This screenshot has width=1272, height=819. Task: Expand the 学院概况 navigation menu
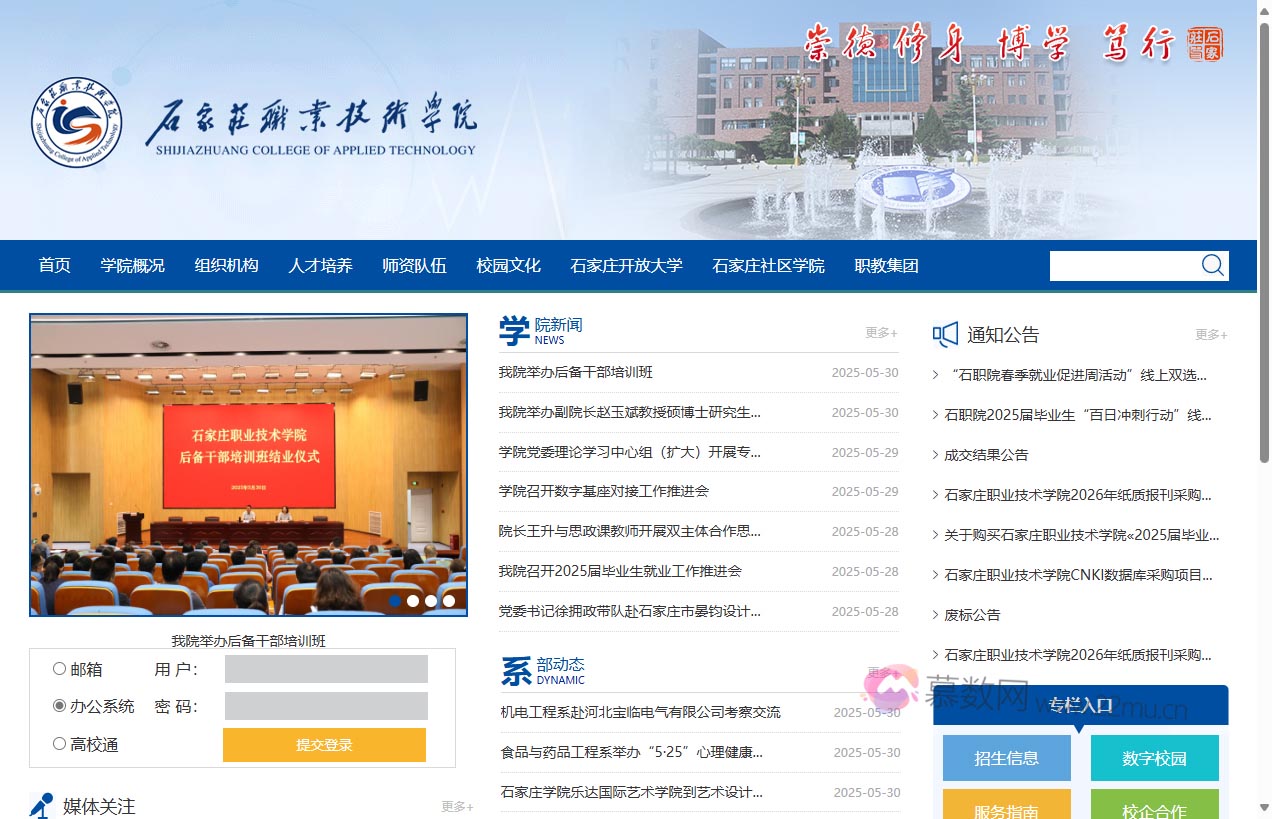click(132, 265)
